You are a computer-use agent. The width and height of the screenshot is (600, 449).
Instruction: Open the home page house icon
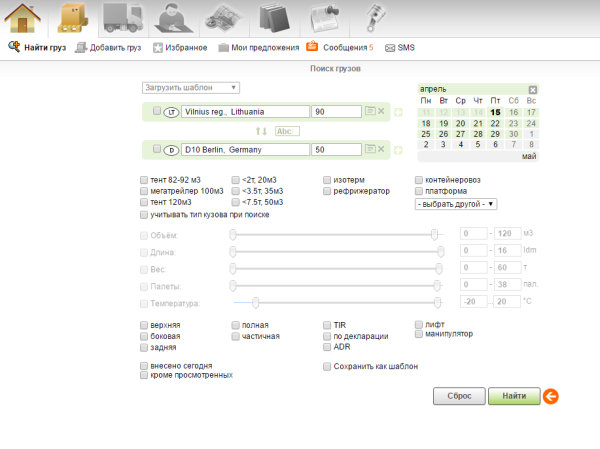(x=25, y=19)
